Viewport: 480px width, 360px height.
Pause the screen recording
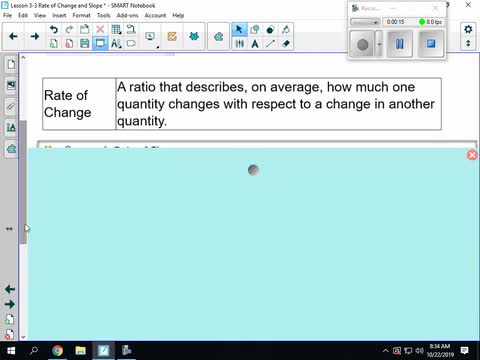(x=400, y=44)
